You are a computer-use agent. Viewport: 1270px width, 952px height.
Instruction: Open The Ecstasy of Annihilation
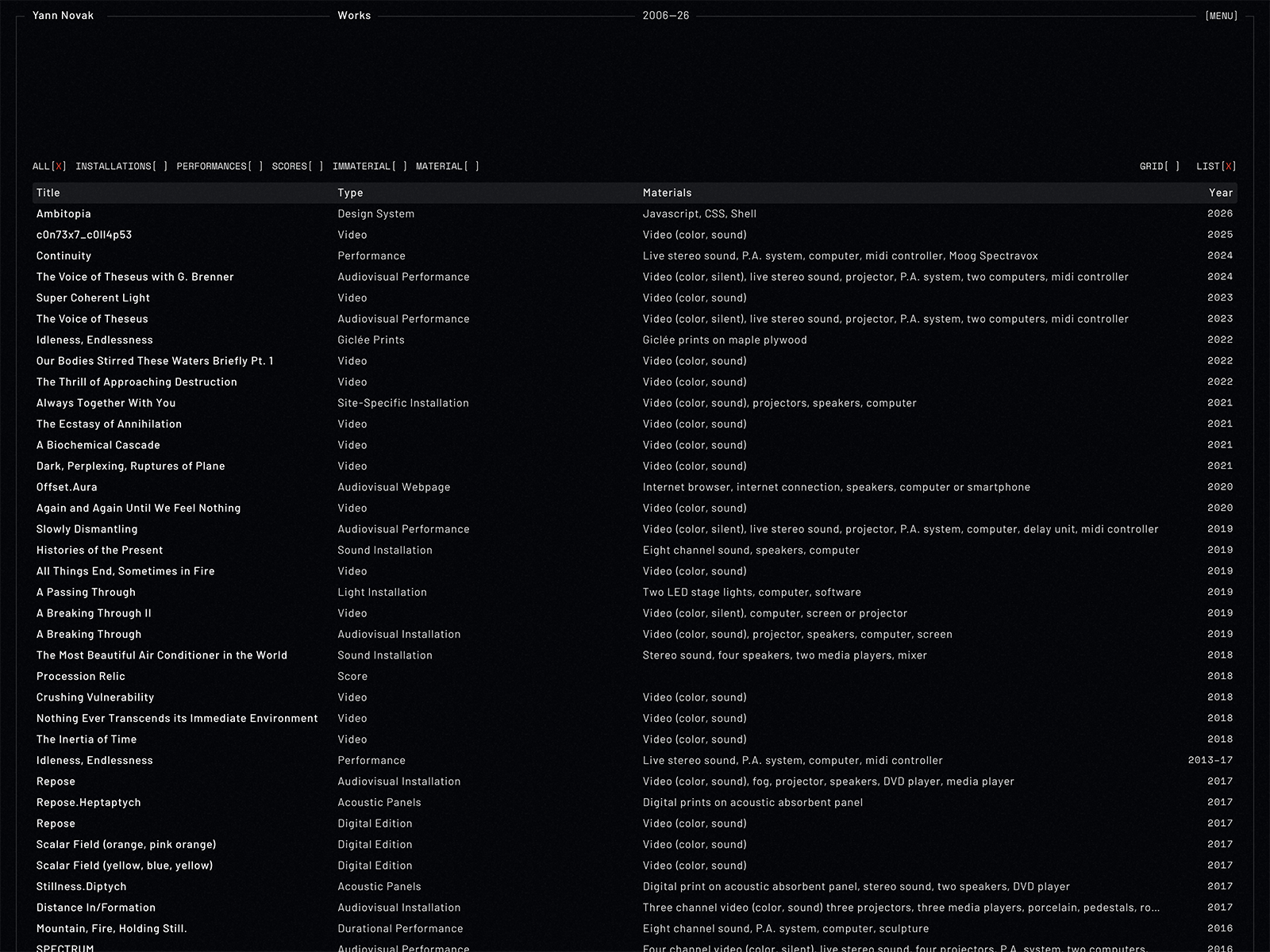[x=109, y=424]
